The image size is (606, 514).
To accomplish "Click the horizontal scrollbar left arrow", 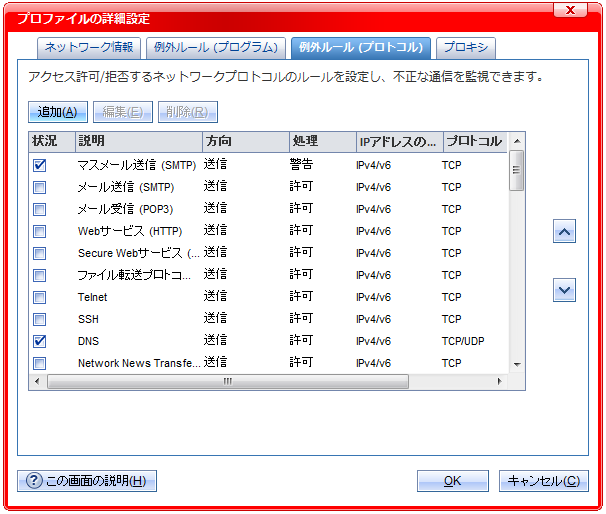I will click(x=38, y=381).
